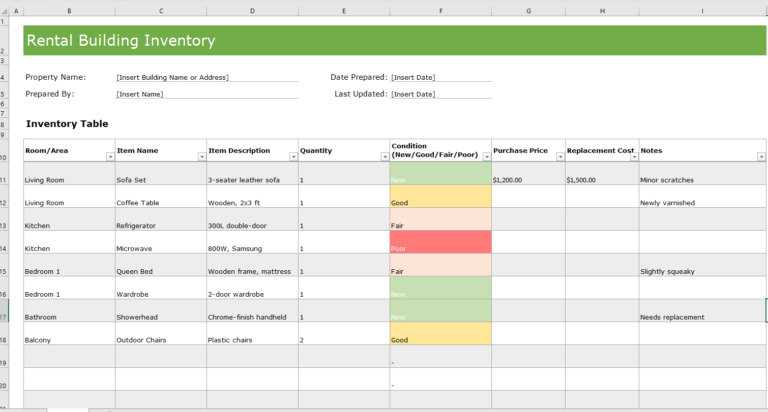Select the Needs replacement note

pos(702,311)
